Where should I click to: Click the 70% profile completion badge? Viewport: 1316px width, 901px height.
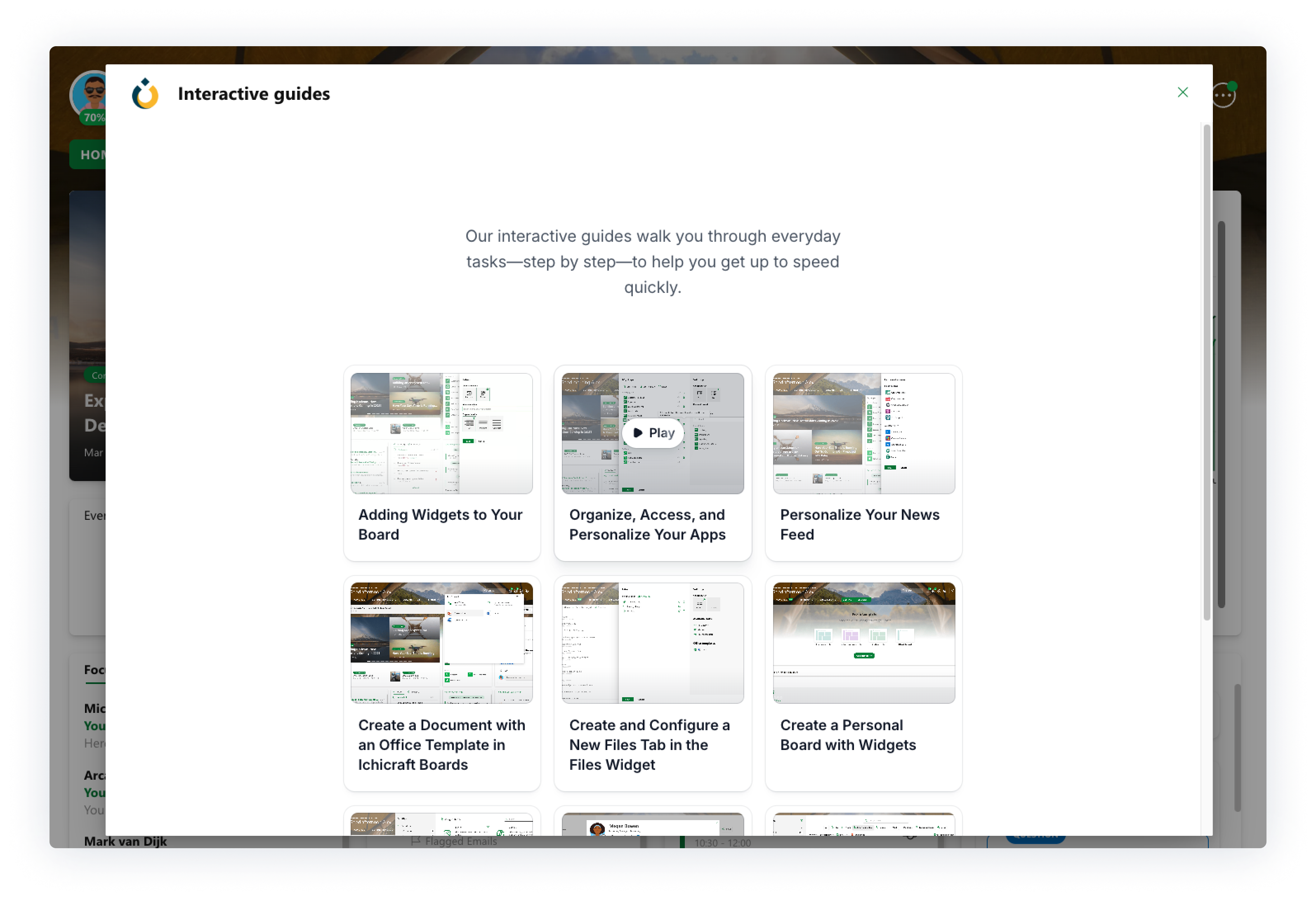93,117
